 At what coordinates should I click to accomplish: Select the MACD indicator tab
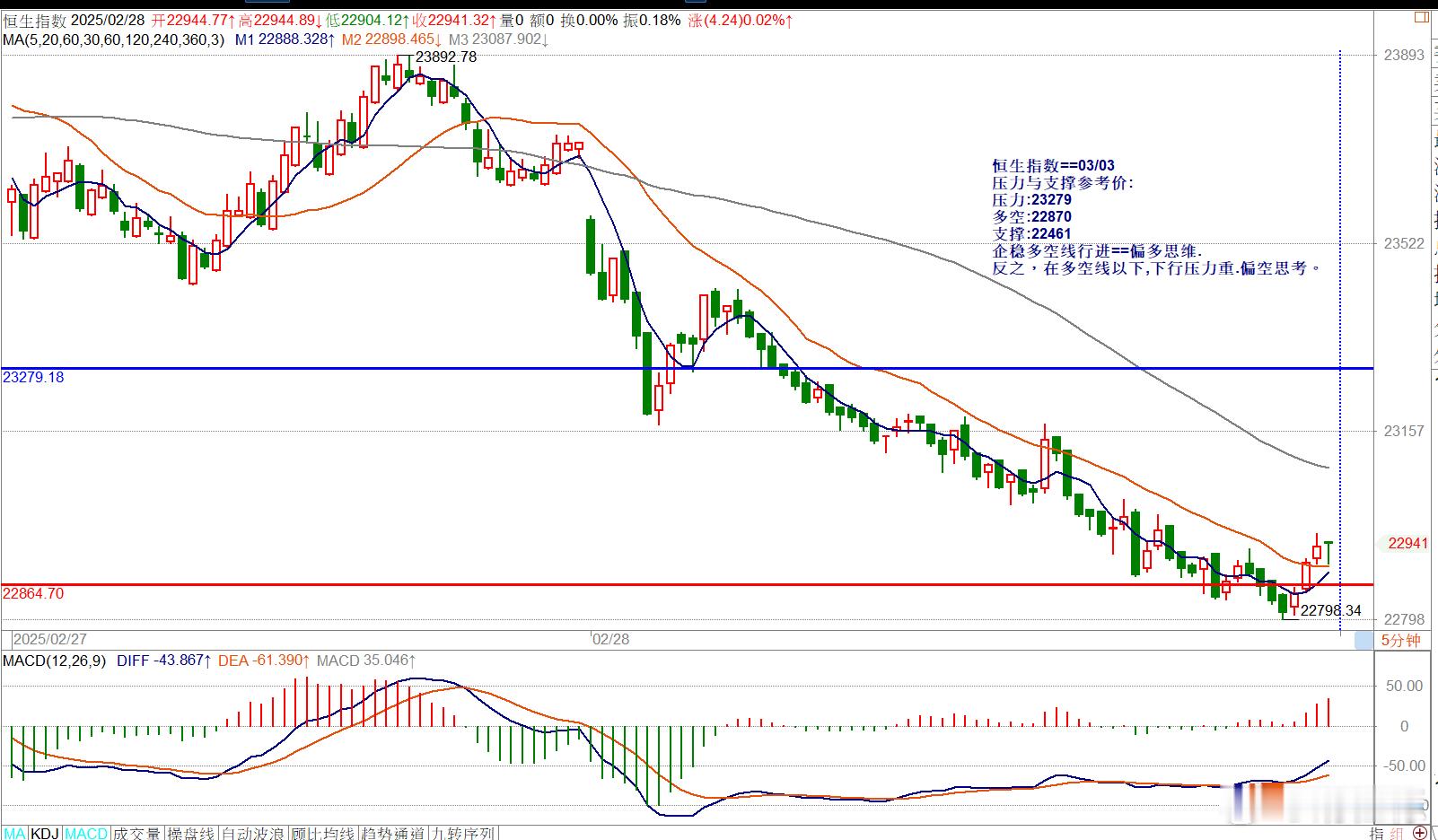86,833
